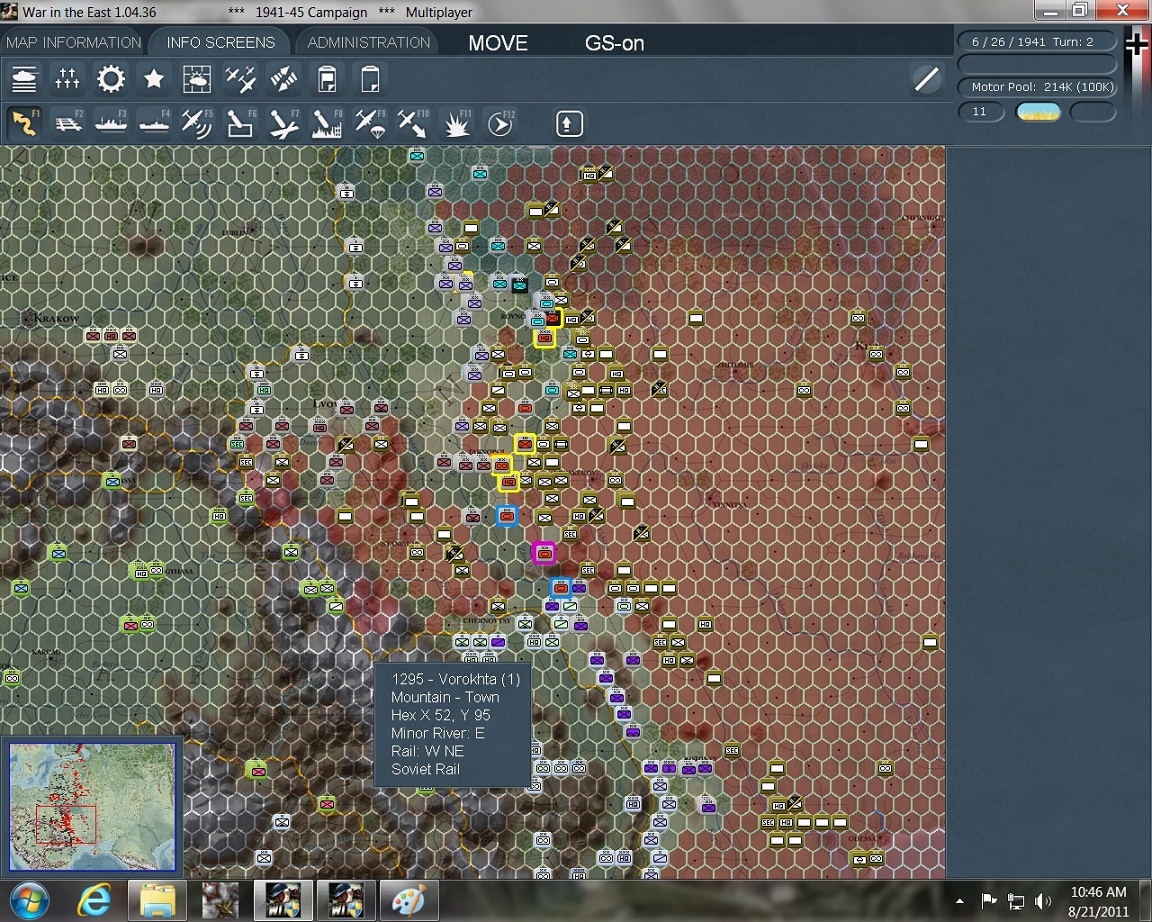Click the up-arrow box toolbar button
Image resolution: width=1152 pixels, height=922 pixels.
coord(569,123)
